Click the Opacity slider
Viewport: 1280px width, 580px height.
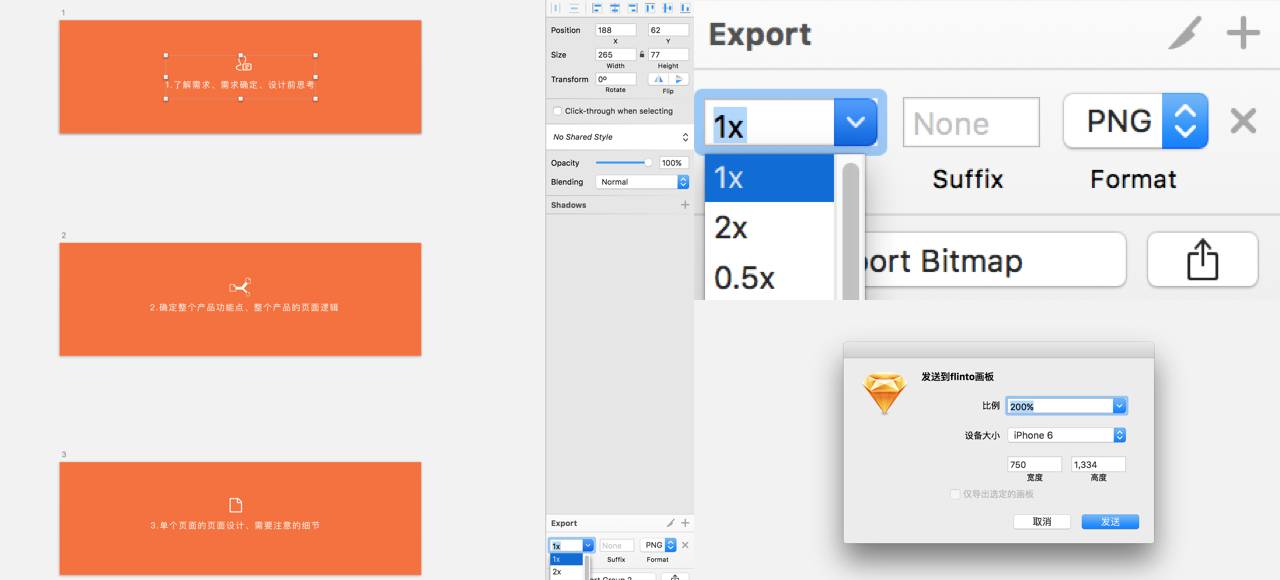click(x=623, y=162)
